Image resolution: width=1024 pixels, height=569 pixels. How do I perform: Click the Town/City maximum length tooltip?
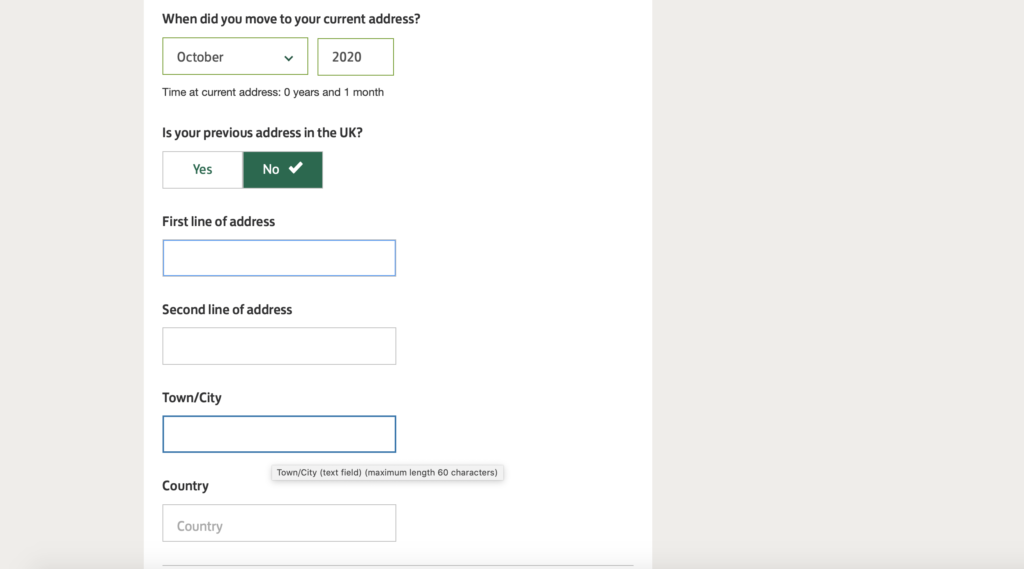(x=387, y=472)
